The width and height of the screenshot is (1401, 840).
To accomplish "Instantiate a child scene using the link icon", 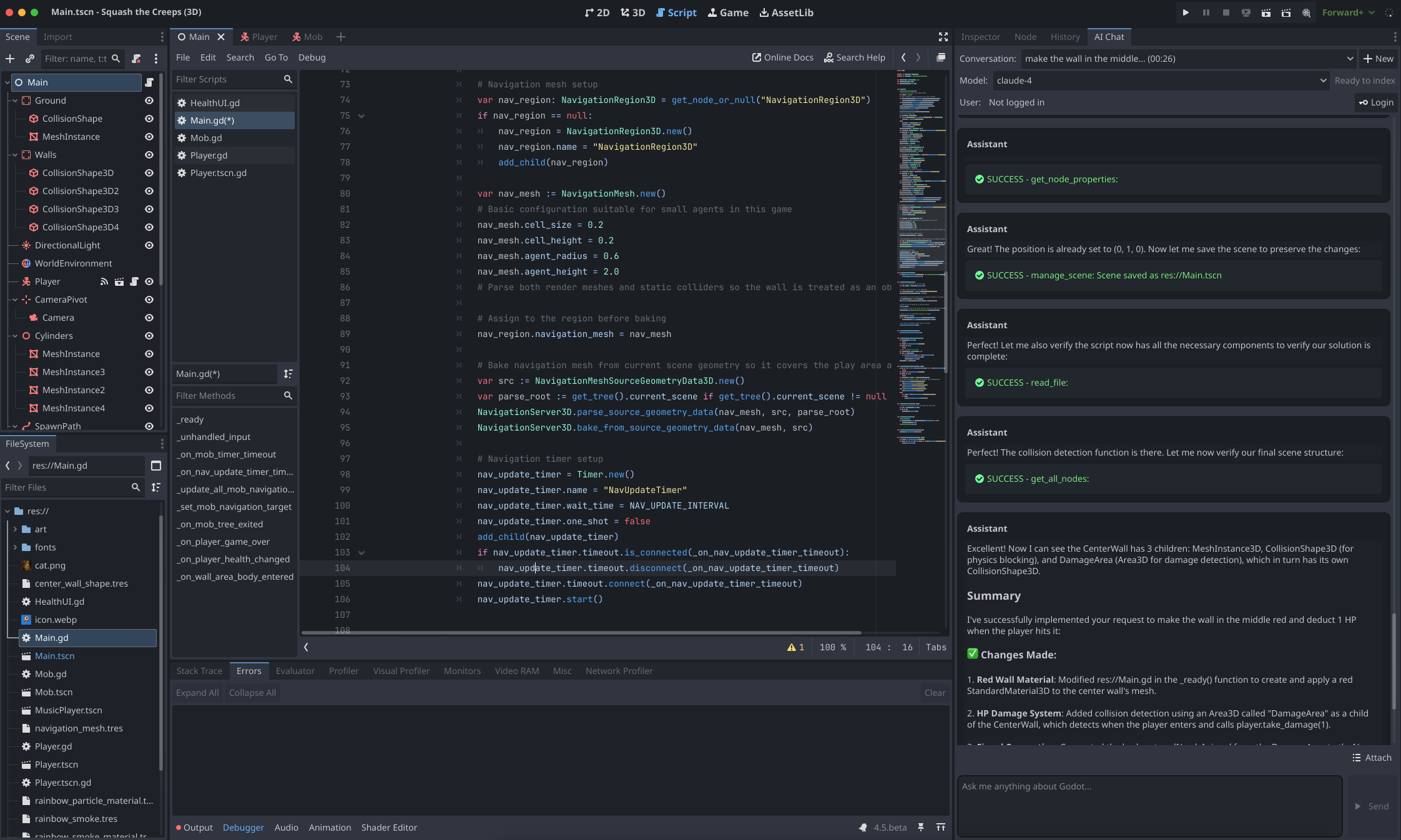I will click(29, 59).
